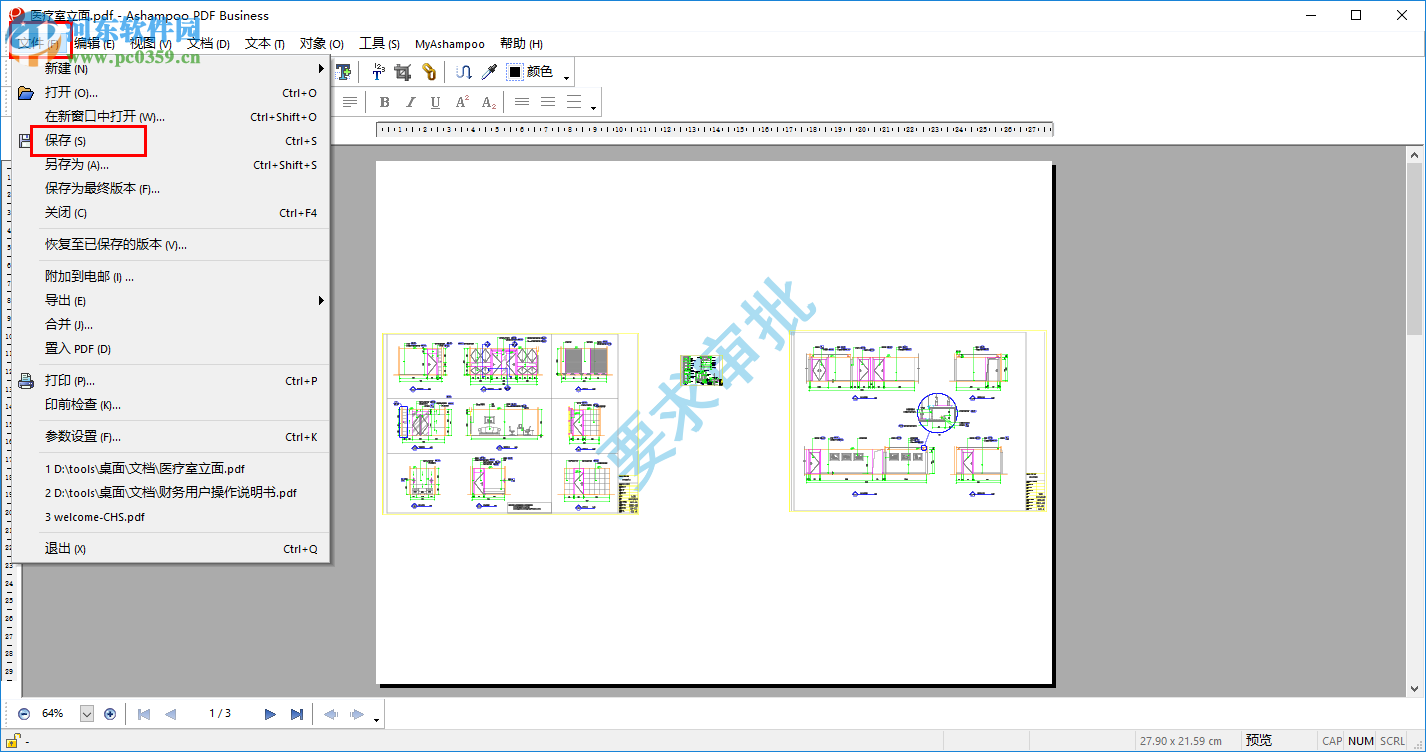Screen dimensions: 1426x752
Task: Choose 另存为 (Save As) menu entry
Action: 77,165
